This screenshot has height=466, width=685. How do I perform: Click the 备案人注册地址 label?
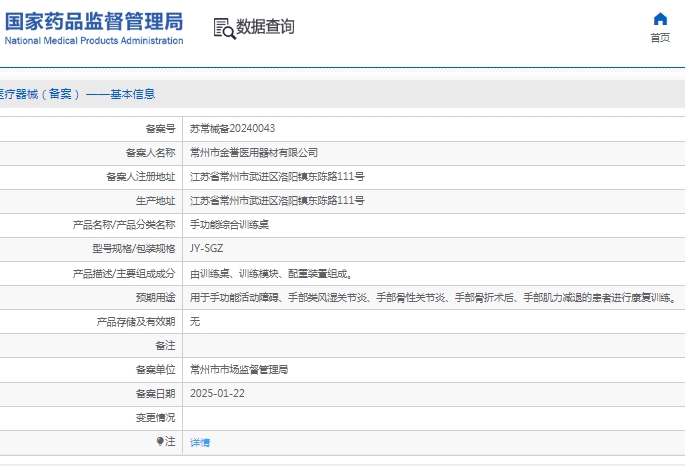tap(141, 176)
